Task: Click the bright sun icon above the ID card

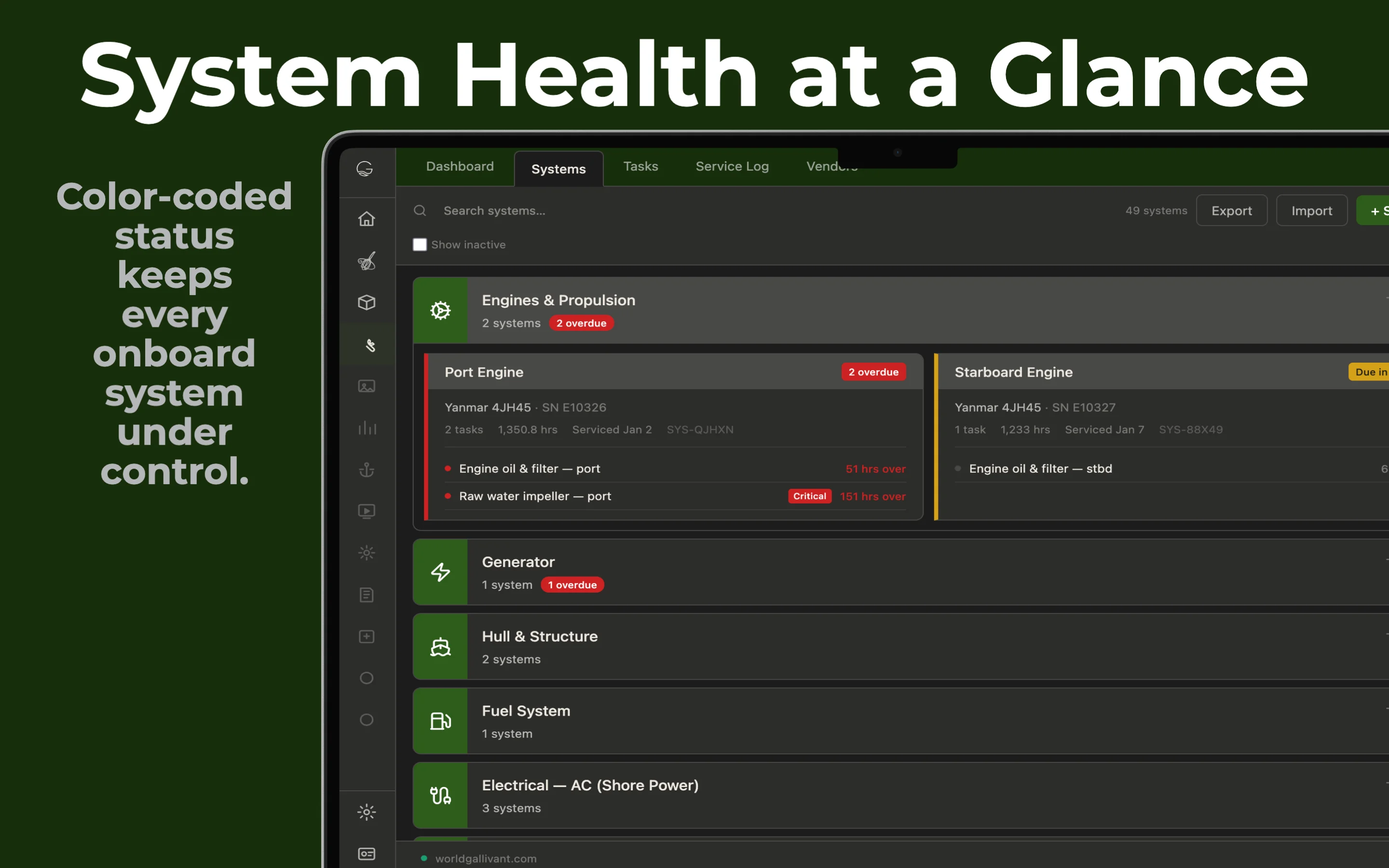Action: pyautogui.click(x=366, y=812)
